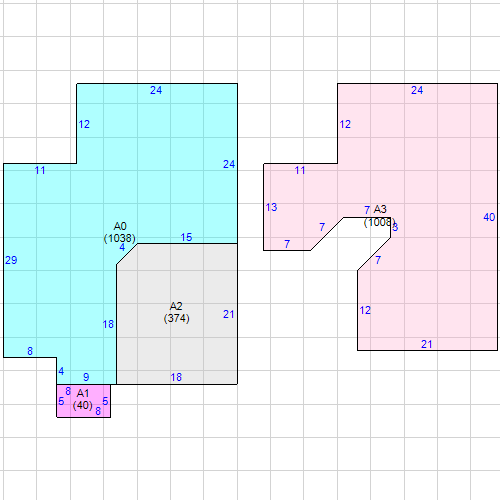The height and width of the screenshot is (500, 500).
Task: Click the 24 dimension along A0's right side
Action: 229,164
